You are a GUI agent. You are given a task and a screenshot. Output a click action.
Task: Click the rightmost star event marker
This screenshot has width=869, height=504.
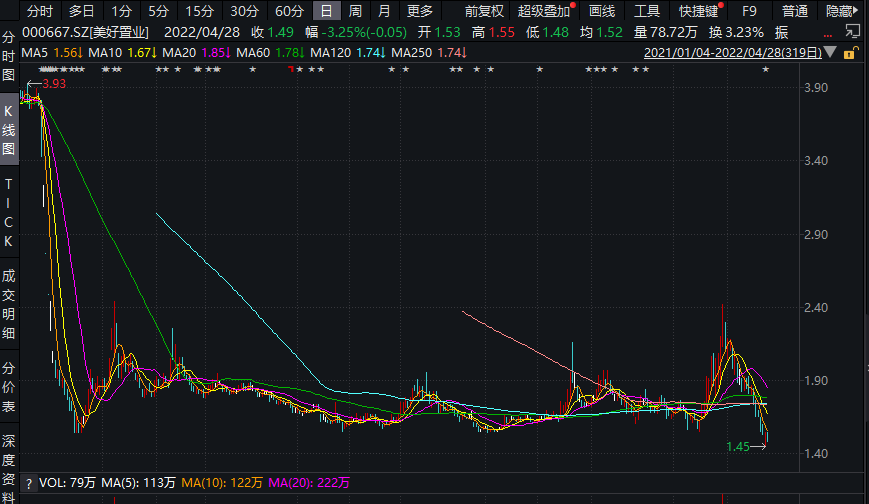[x=766, y=70]
